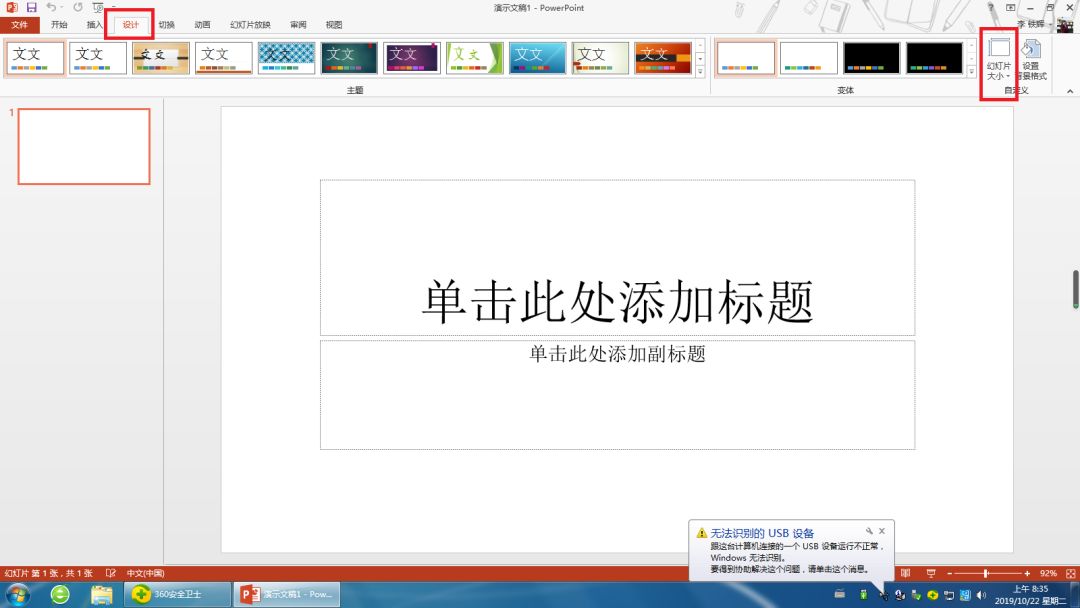Apply the dark purple theme
The width and height of the screenshot is (1080, 608).
(412, 58)
